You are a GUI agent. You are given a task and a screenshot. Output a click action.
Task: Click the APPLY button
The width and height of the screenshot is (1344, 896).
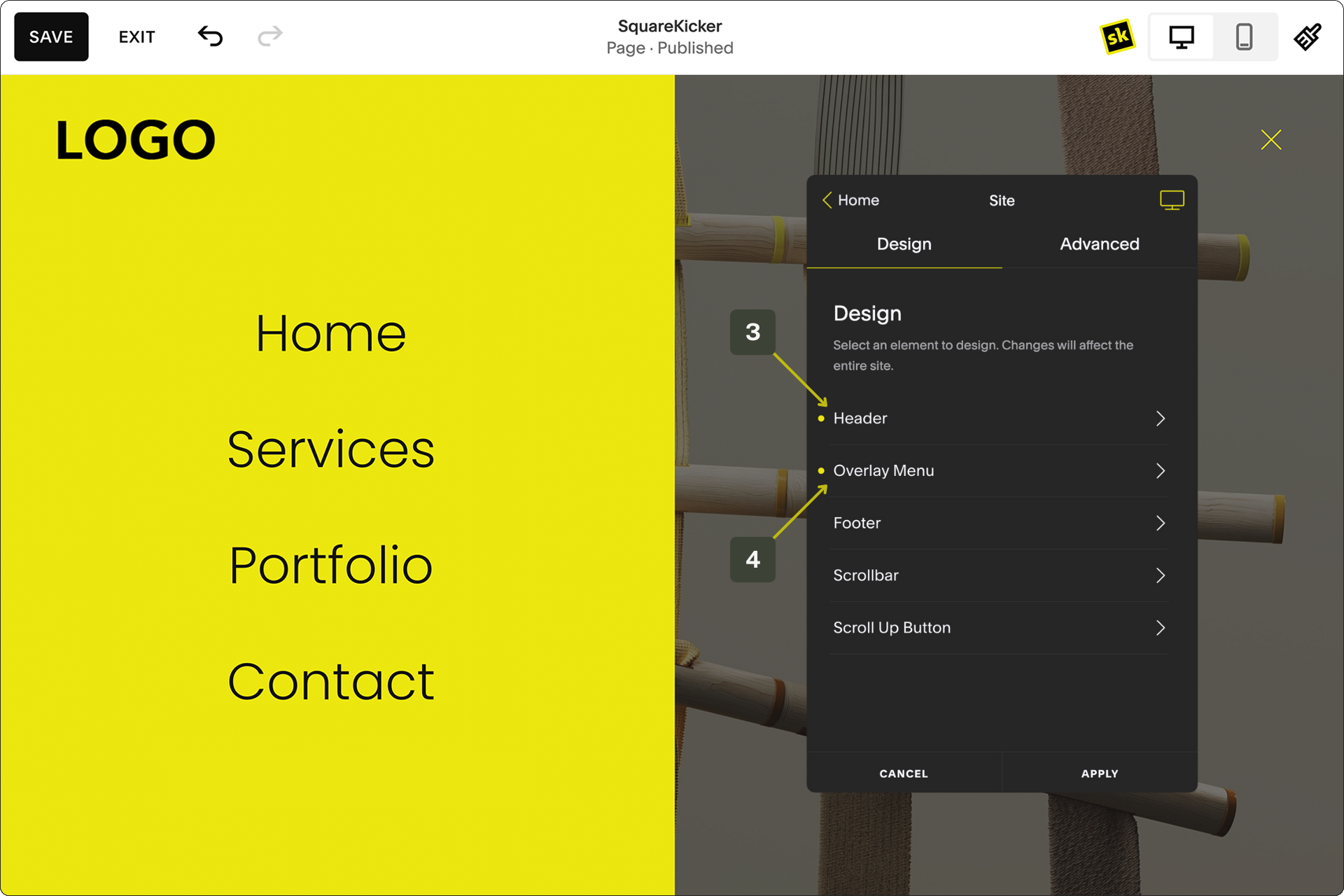click(x=1098, y=773)
